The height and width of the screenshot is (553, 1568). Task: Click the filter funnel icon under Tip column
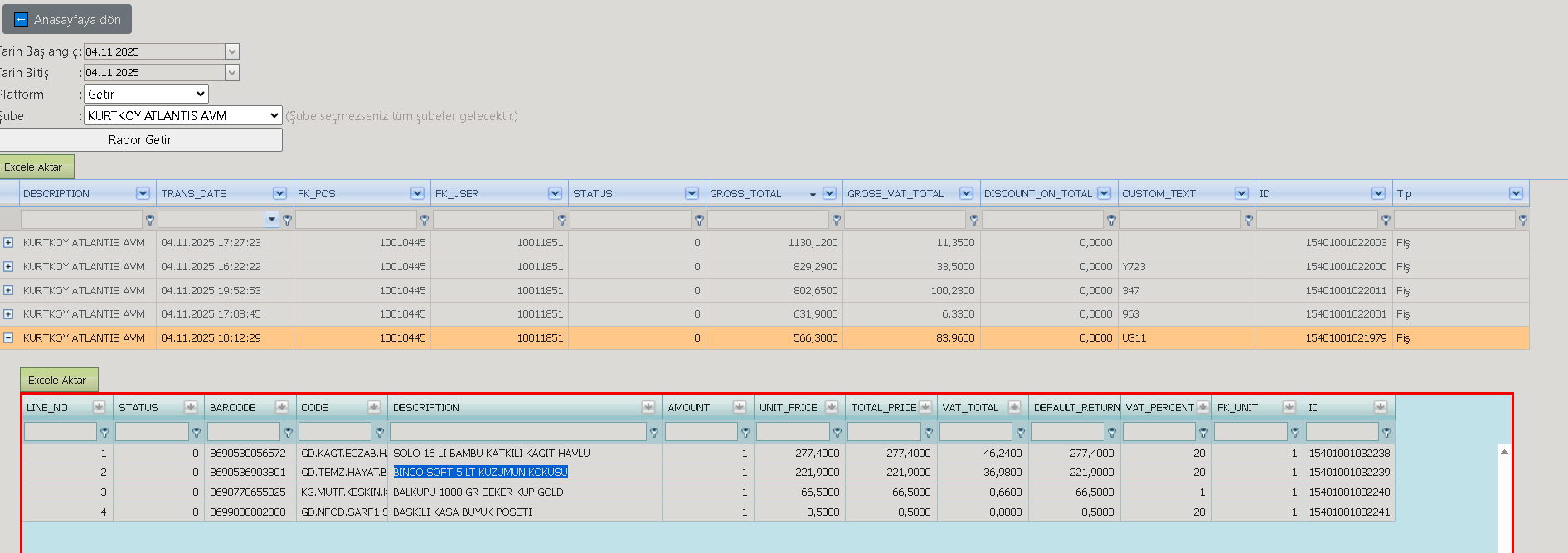(1523, 220)
